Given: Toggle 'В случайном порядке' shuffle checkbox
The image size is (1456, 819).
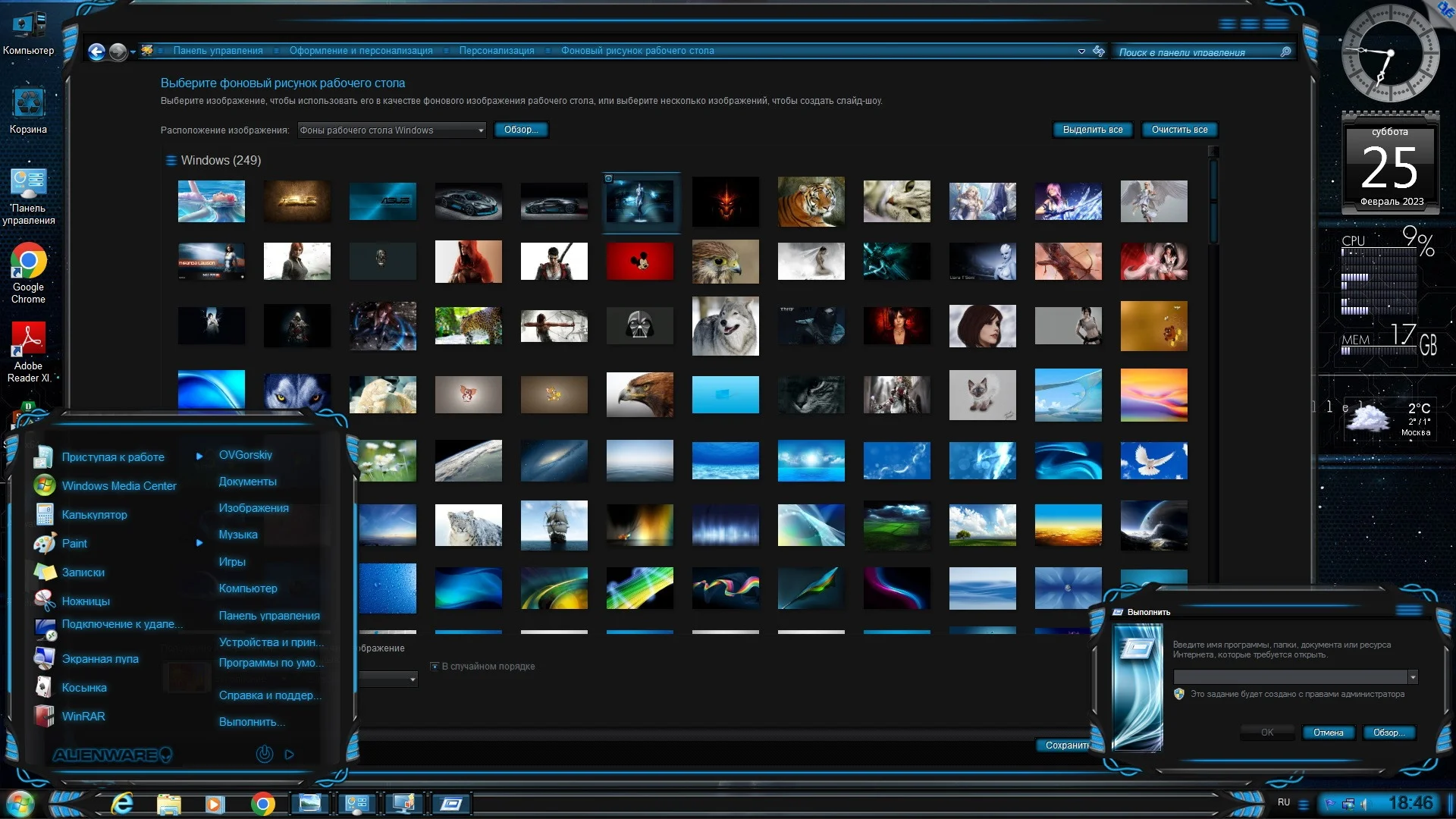Looking at the screenshot, I should tap(435, 667).
